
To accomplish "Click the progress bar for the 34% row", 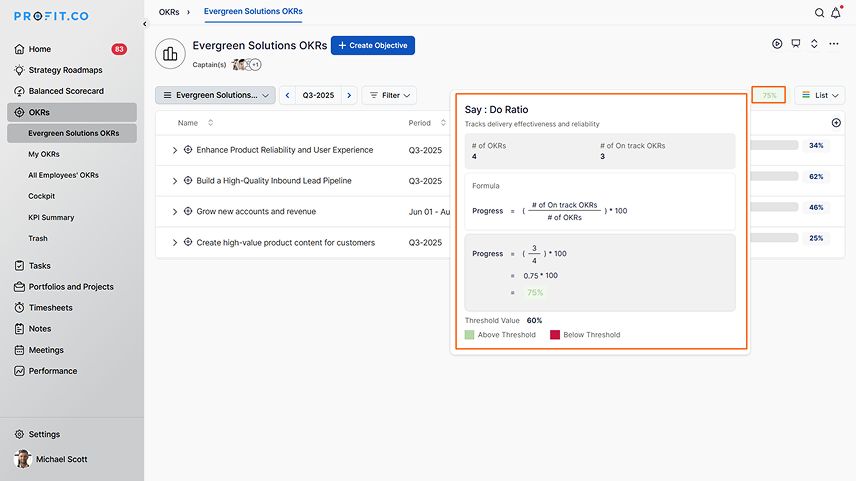I will click(x=774, y=146).
